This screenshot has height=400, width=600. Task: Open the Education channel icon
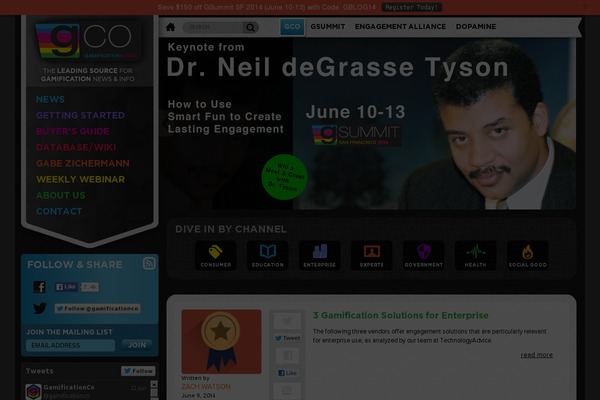coord(267,256)
